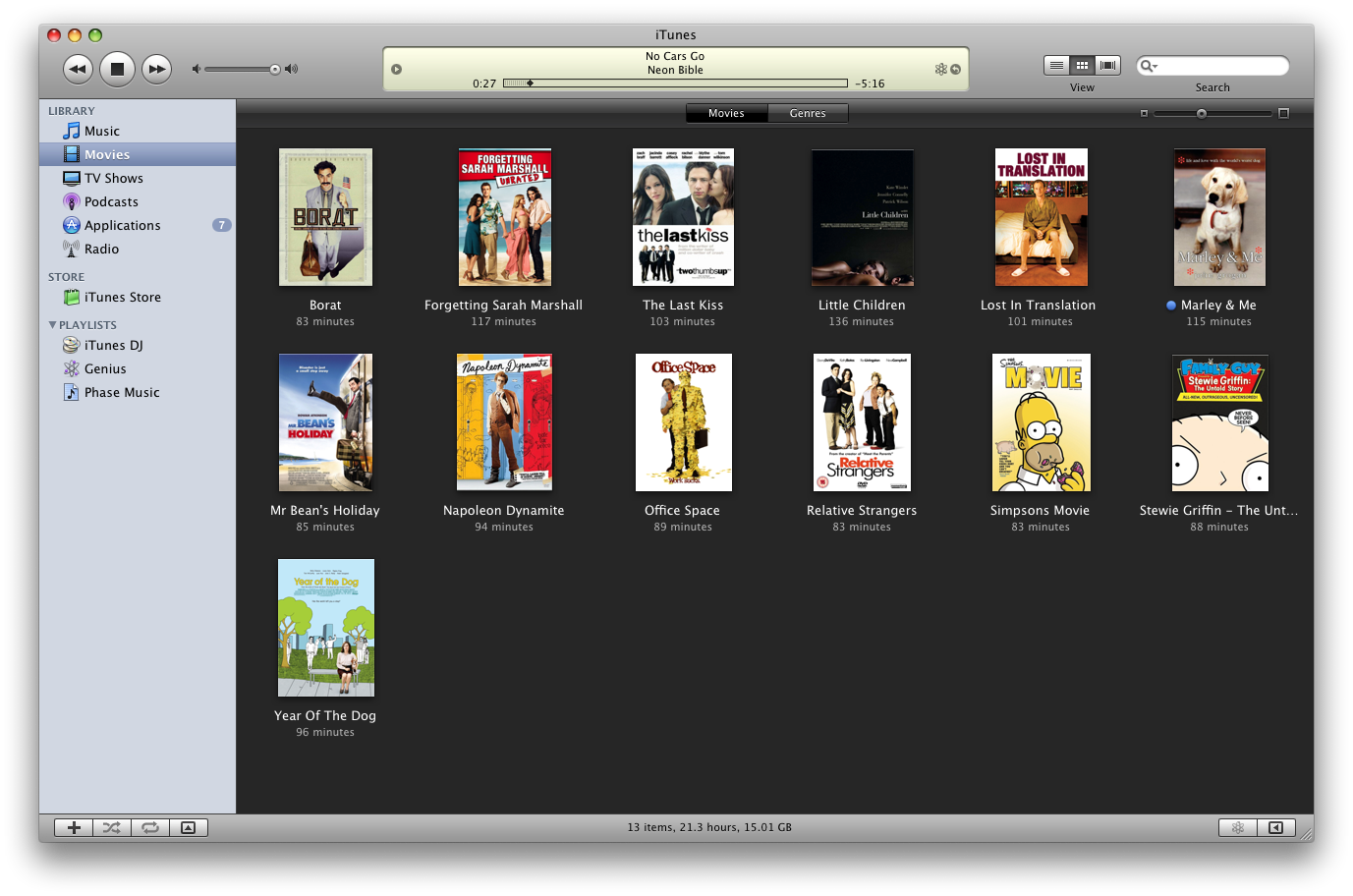The width and height of the screenshot is (1353, 896).
Task: Click the Marley & Me unwatched blue dot
Action: 1171,306
